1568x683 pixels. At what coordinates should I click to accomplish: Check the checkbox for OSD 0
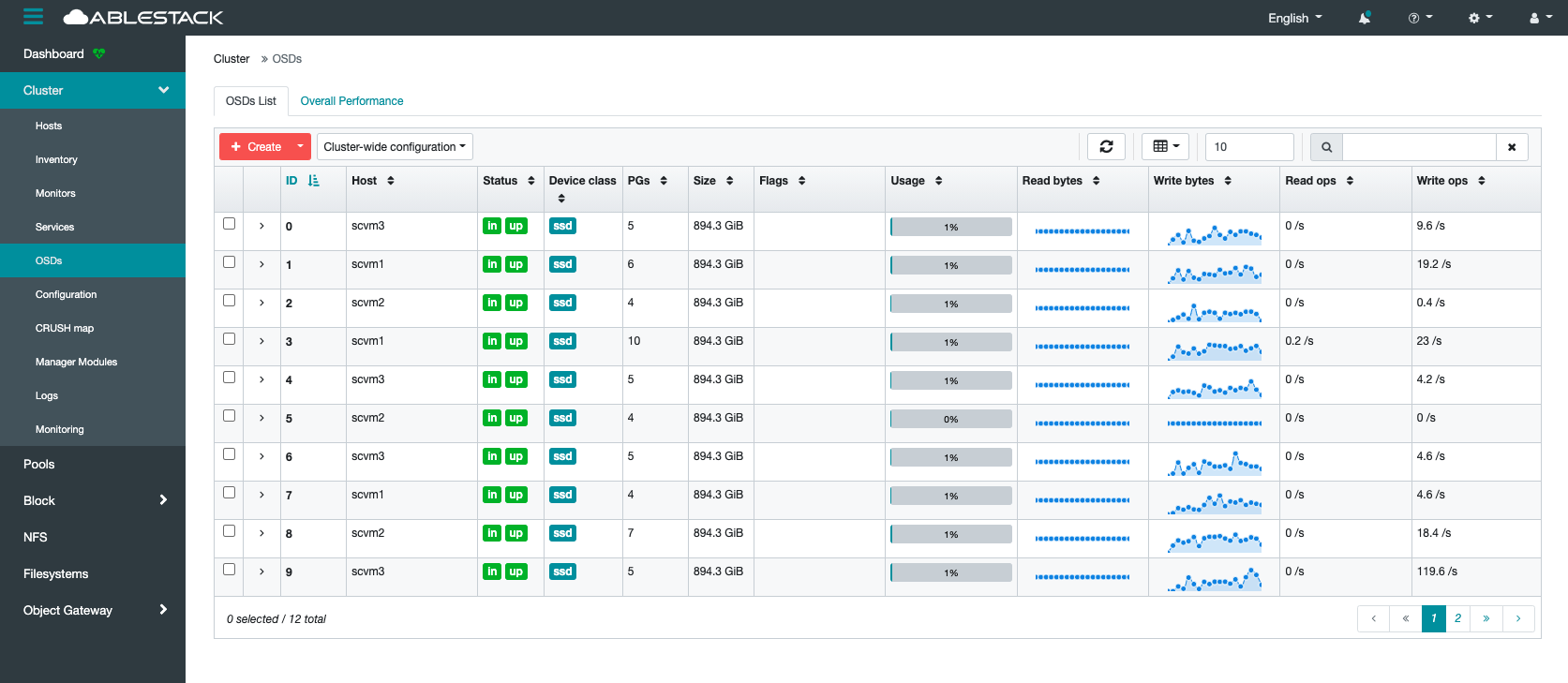229,224
